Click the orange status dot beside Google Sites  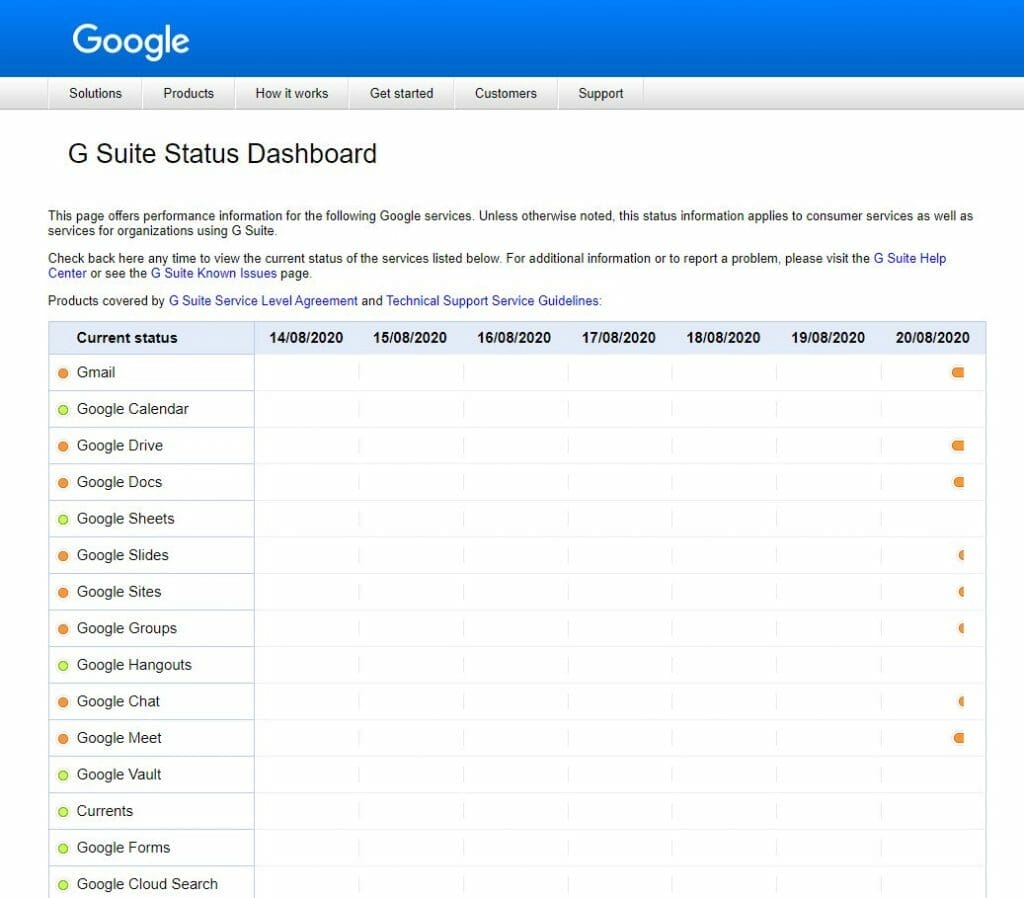62,591
